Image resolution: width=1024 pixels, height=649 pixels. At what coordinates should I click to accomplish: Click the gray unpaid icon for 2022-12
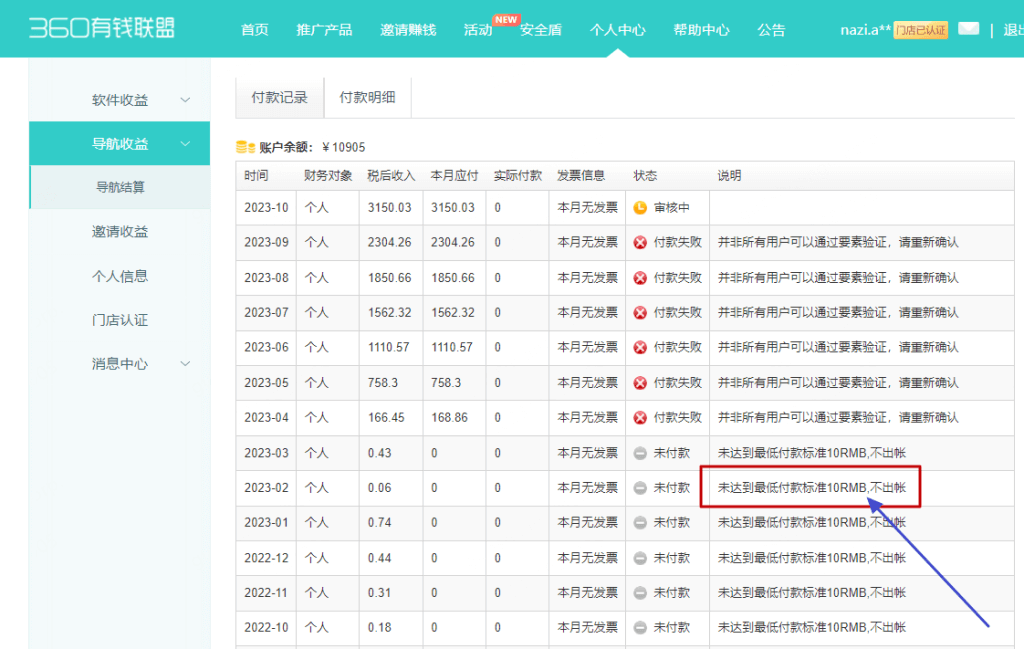(x=640, y=558)
